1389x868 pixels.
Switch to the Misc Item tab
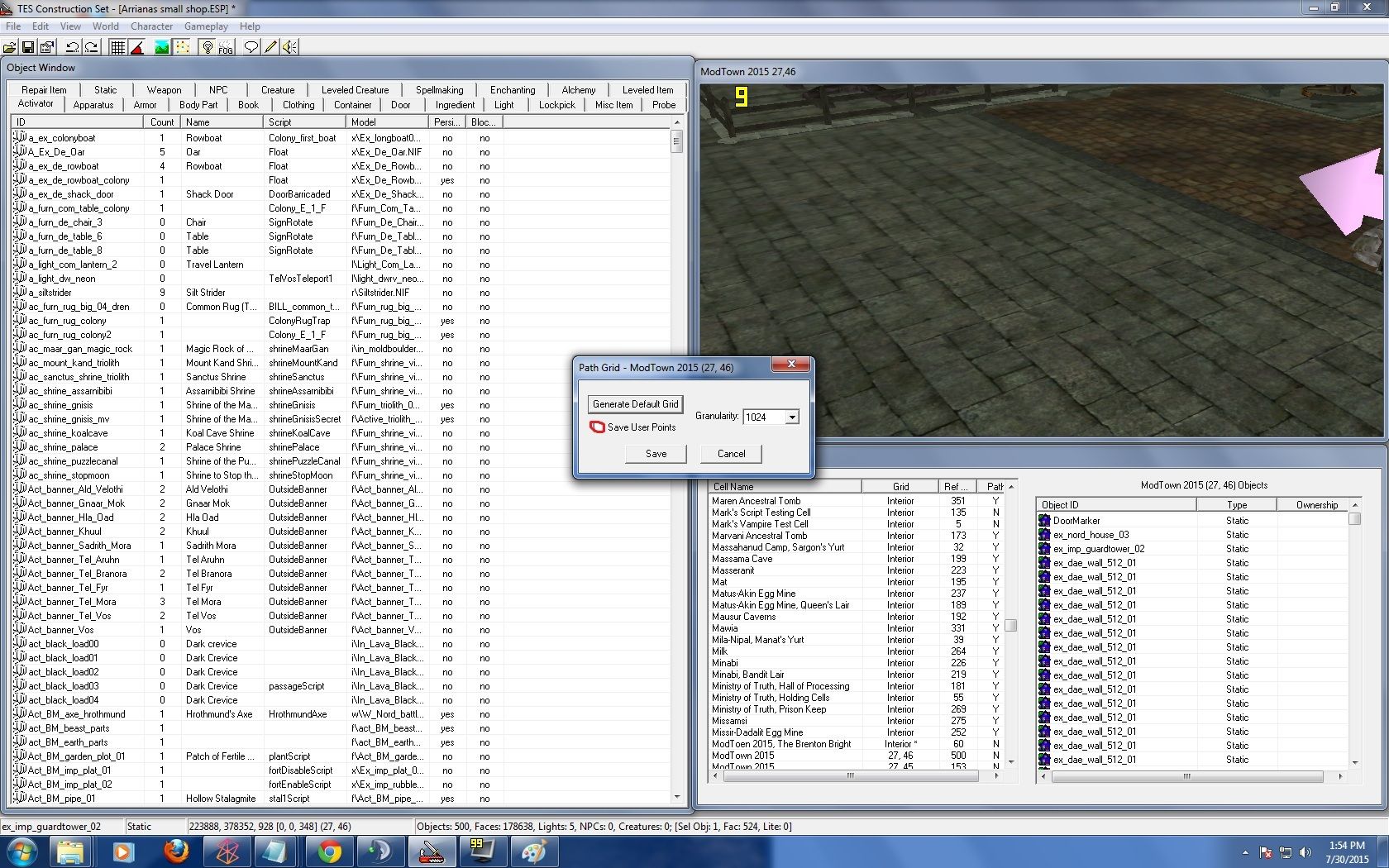(x=613, y=105)
